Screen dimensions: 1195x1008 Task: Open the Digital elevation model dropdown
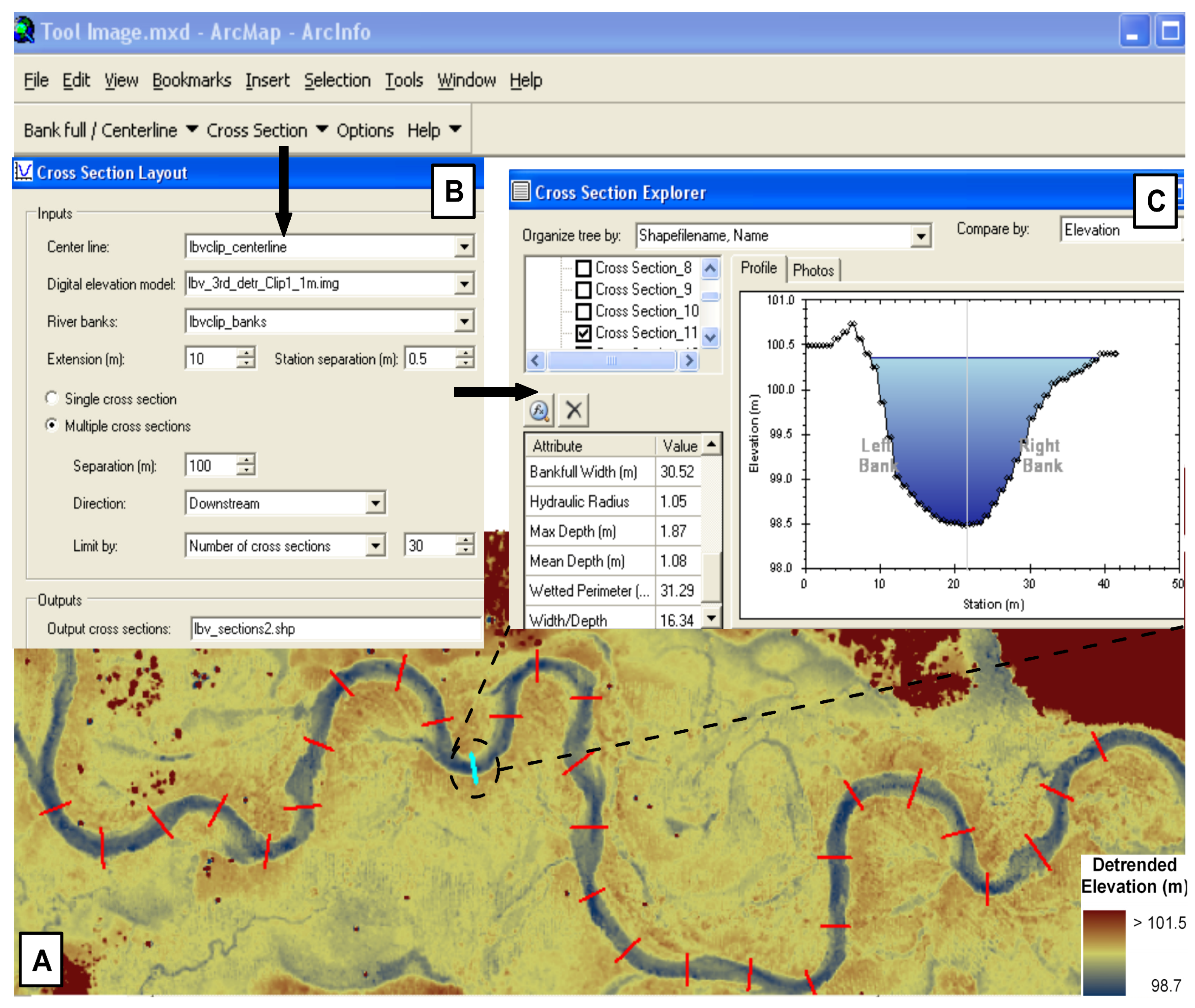(x=464, y=284)
